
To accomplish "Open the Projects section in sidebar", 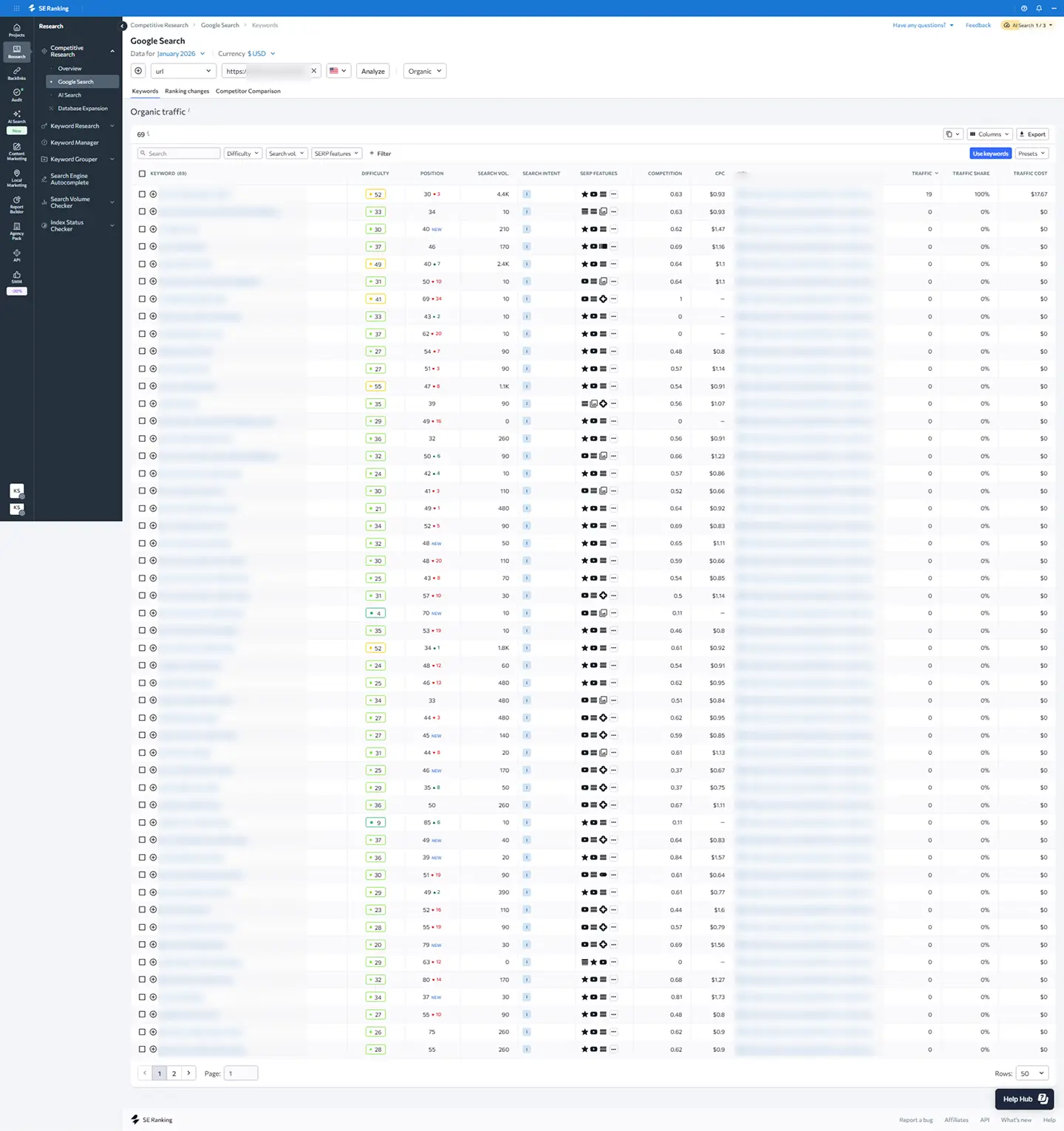I will [x=16, y=30].
